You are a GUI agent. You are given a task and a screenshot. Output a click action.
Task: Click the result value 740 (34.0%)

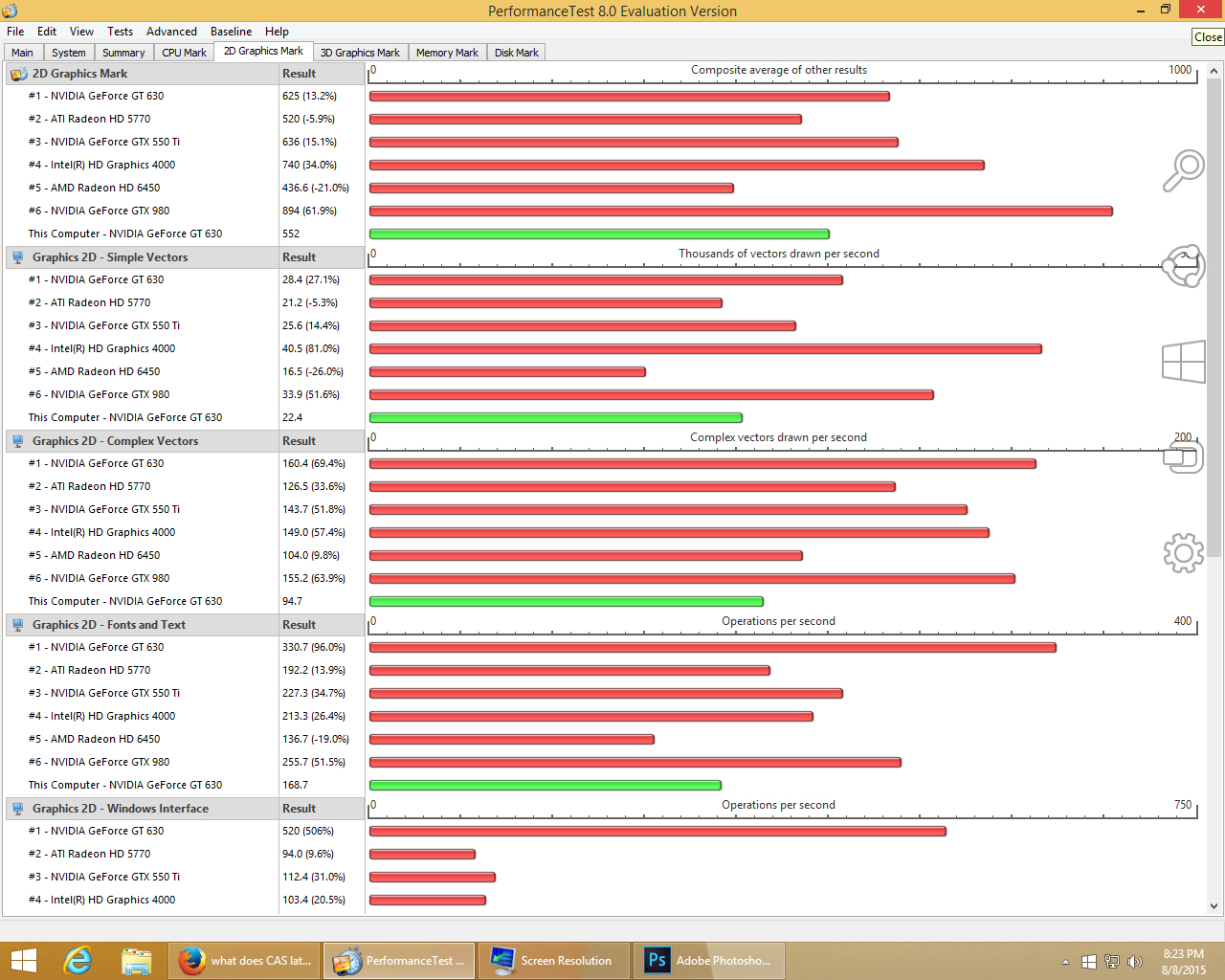coord(309,165)
